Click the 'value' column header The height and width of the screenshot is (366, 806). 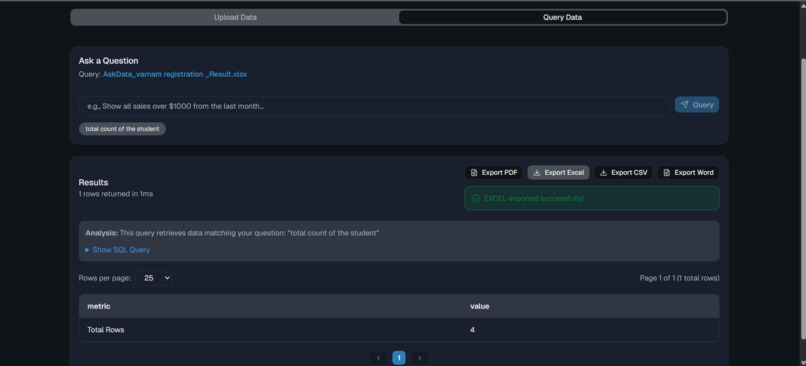(x=480, y=306)
